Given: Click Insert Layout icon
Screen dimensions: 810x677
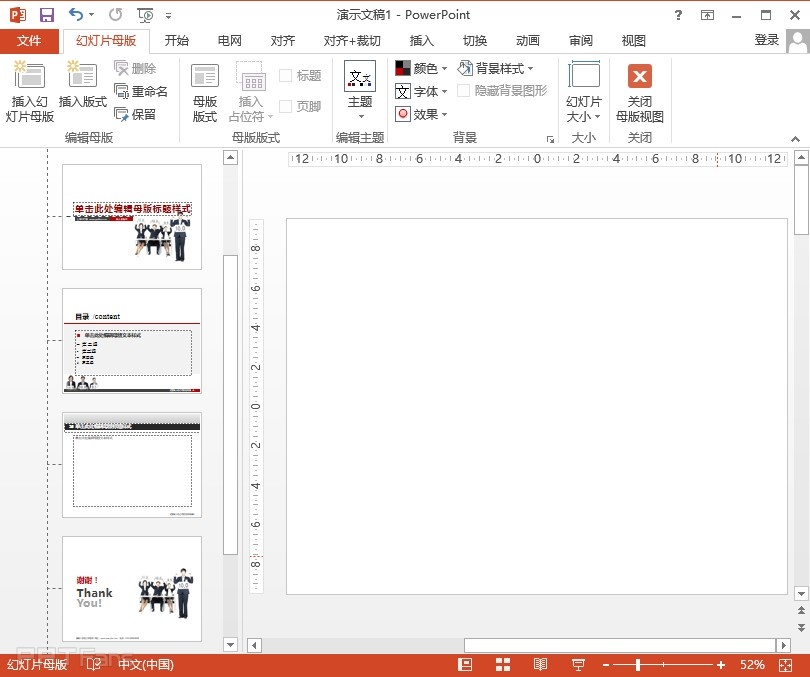Looking at the screenshot, I should pos(82,76).
